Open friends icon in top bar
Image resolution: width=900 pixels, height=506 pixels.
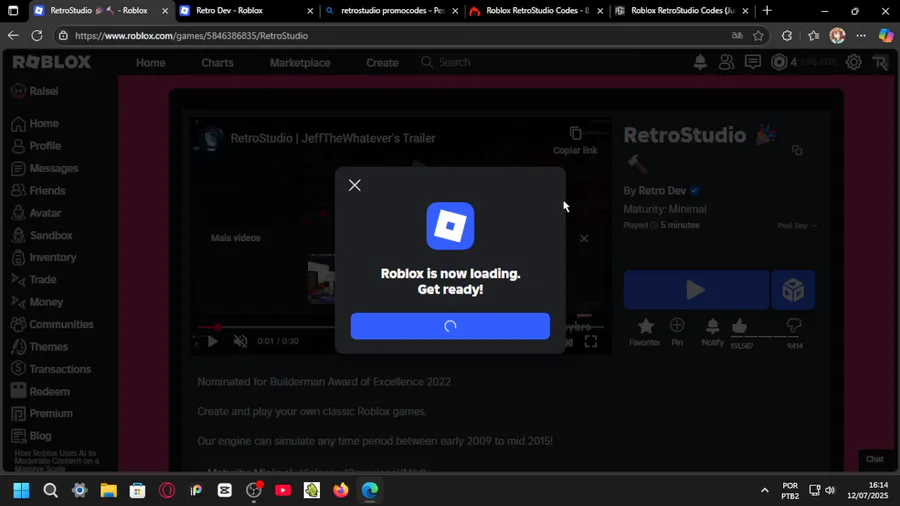(x=726, y=62)
